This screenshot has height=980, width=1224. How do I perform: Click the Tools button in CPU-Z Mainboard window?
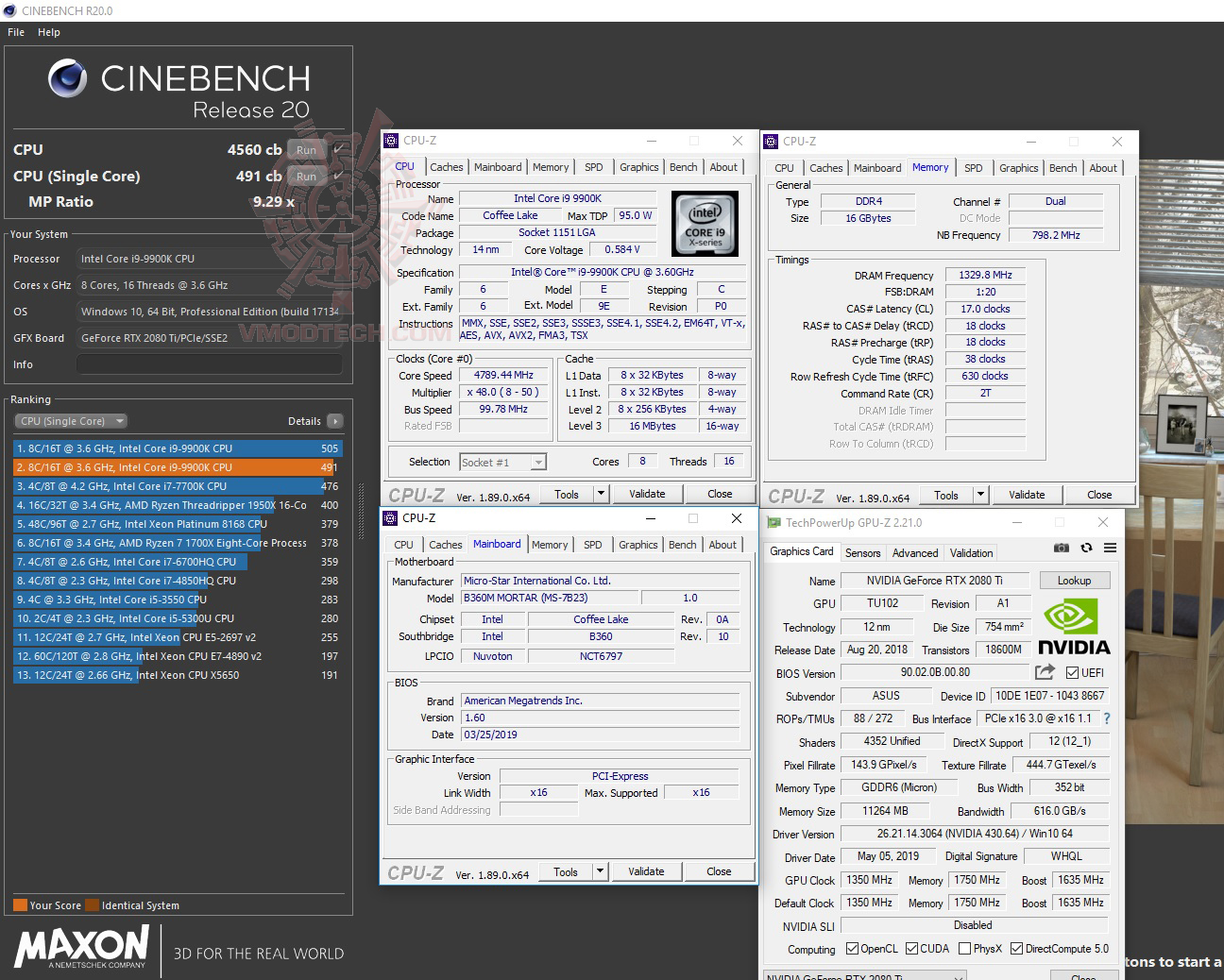[x=566, y=871]
